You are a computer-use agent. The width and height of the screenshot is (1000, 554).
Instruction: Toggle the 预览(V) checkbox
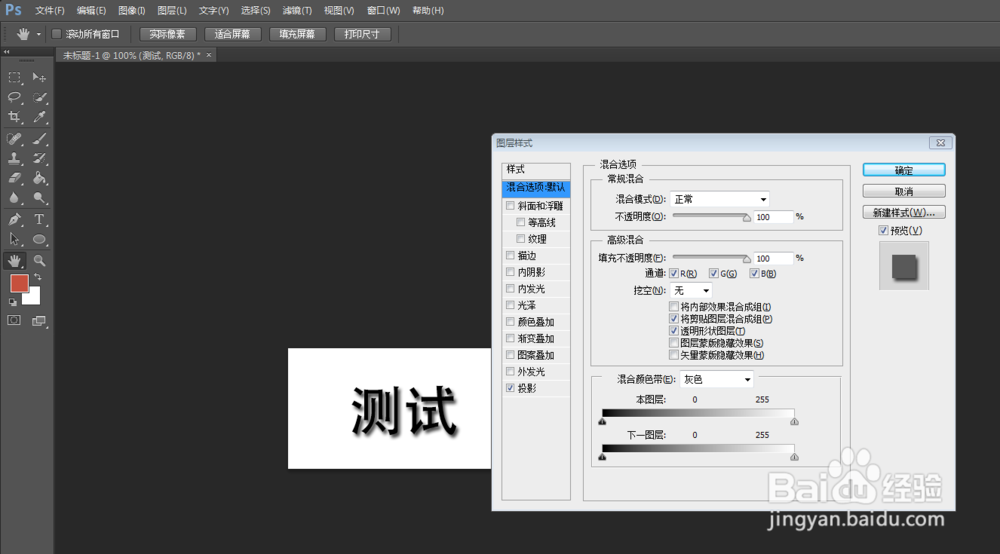(x=883, y=231)
